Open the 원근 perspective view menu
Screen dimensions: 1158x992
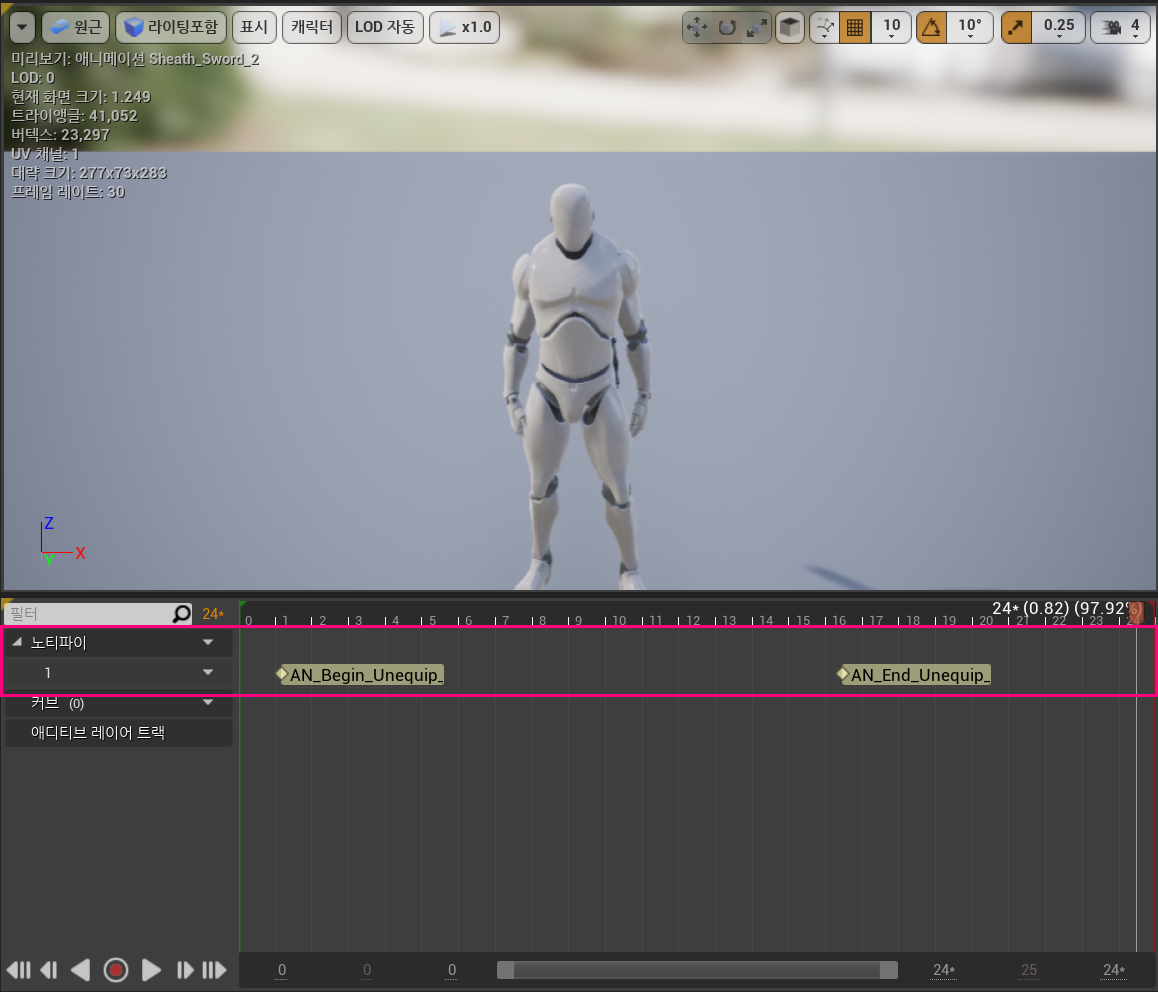[76, 27]
